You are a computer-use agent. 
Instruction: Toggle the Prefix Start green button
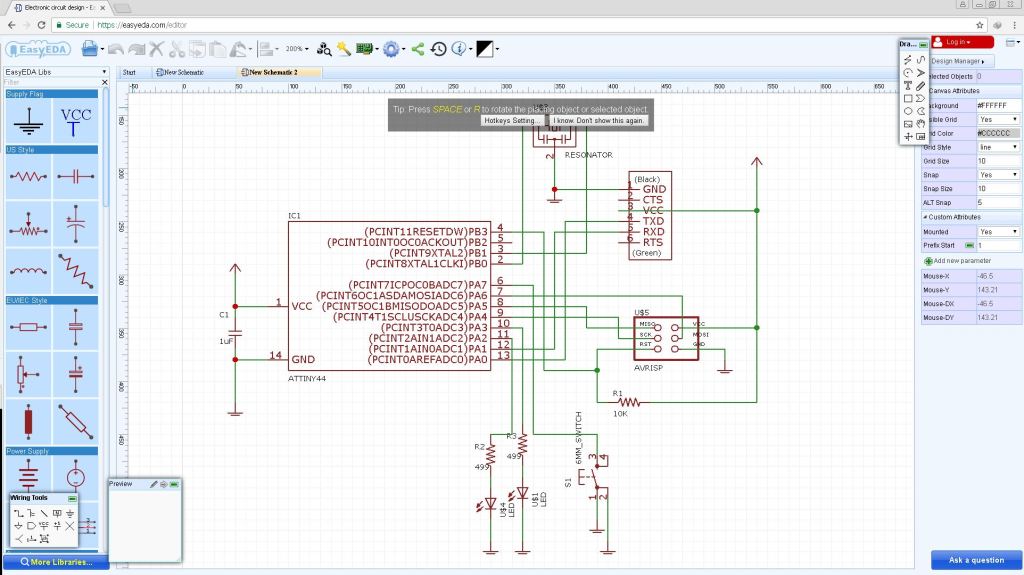pyautogui.click(x=970, y=246)
